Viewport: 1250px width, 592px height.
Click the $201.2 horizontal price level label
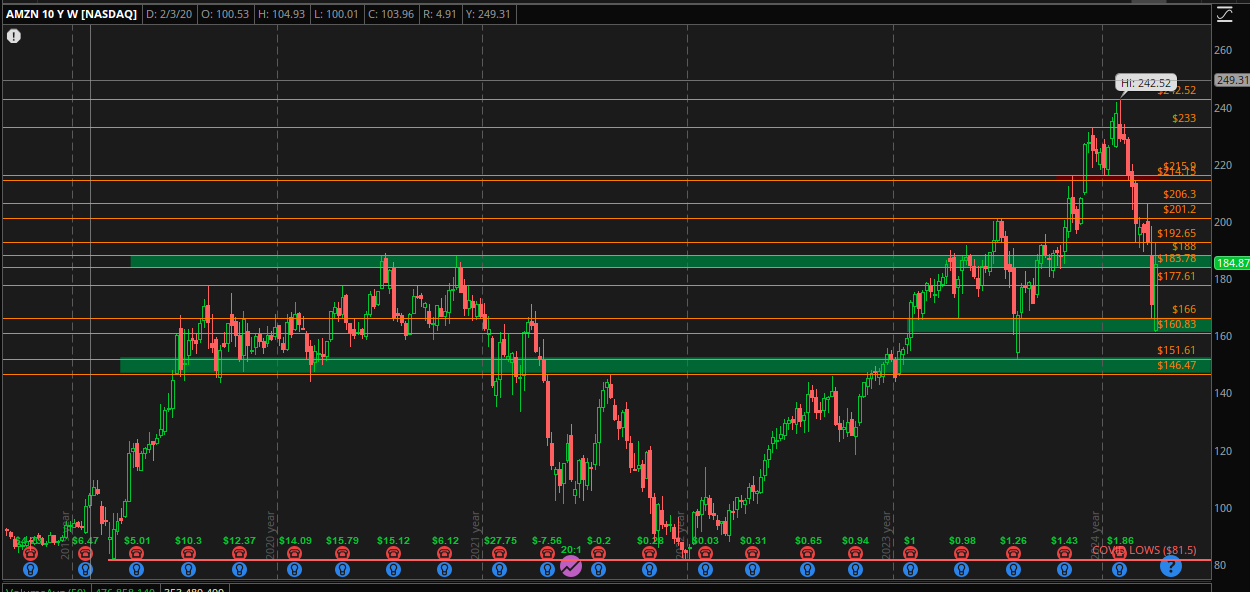(x=1179, y=209)
